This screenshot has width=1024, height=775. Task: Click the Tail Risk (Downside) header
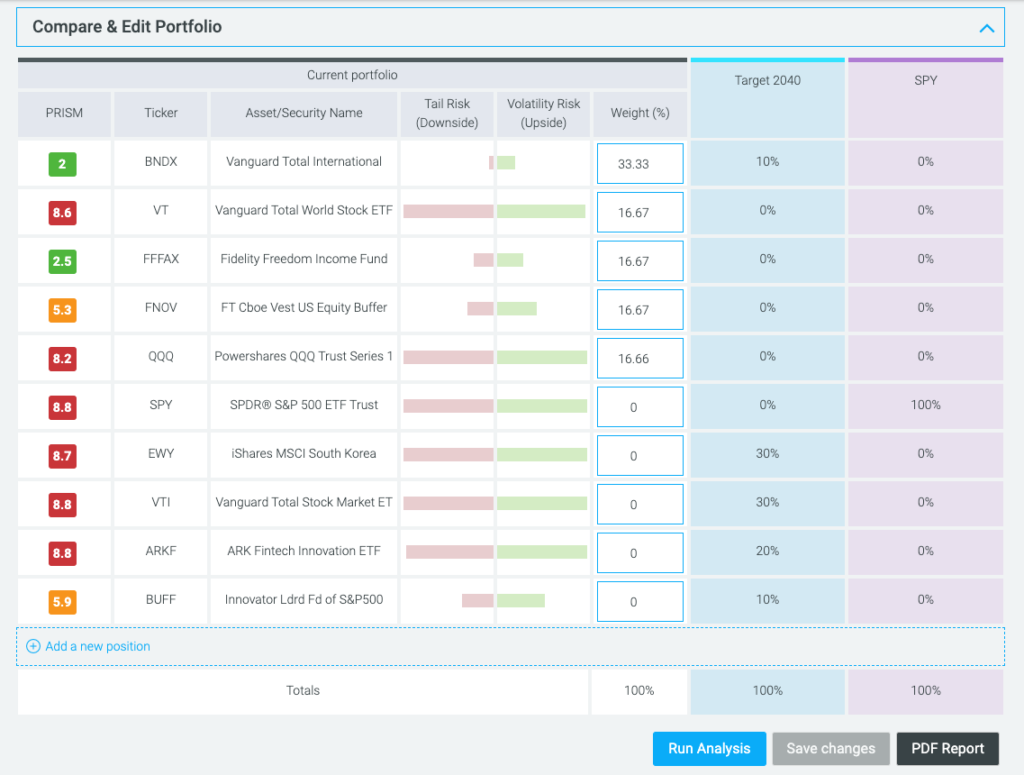pyautogui.click(x=447, y=113)
